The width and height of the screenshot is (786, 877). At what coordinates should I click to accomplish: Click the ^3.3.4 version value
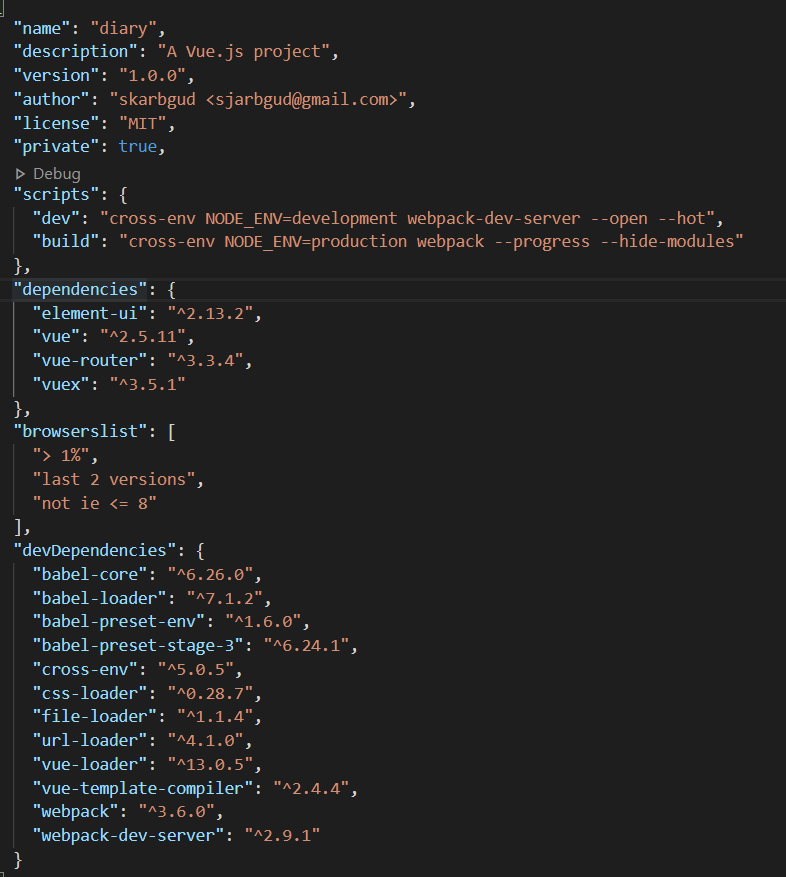[205, 360]
